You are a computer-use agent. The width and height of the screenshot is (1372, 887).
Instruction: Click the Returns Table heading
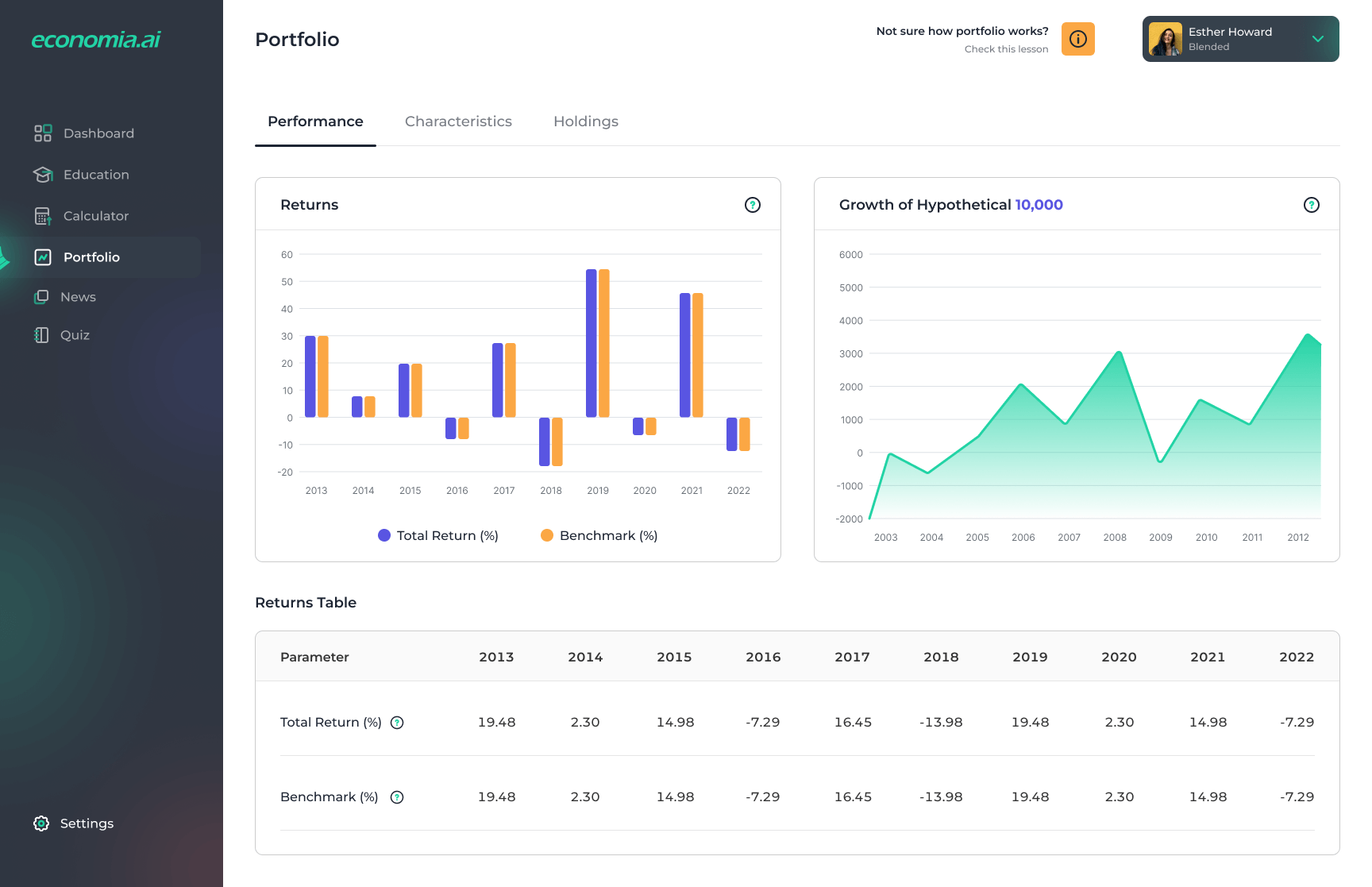306,603
